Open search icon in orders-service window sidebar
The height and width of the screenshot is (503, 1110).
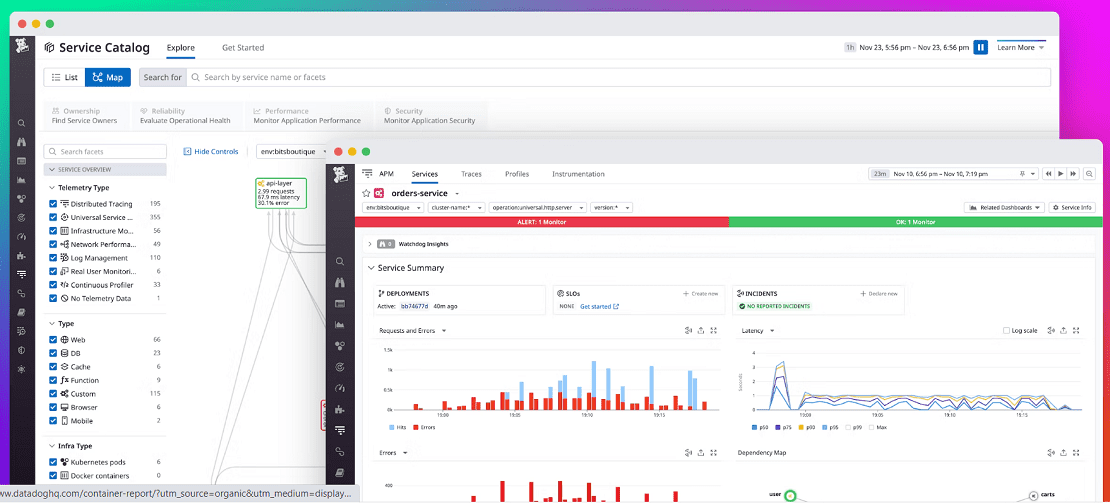tap(340, 262)
